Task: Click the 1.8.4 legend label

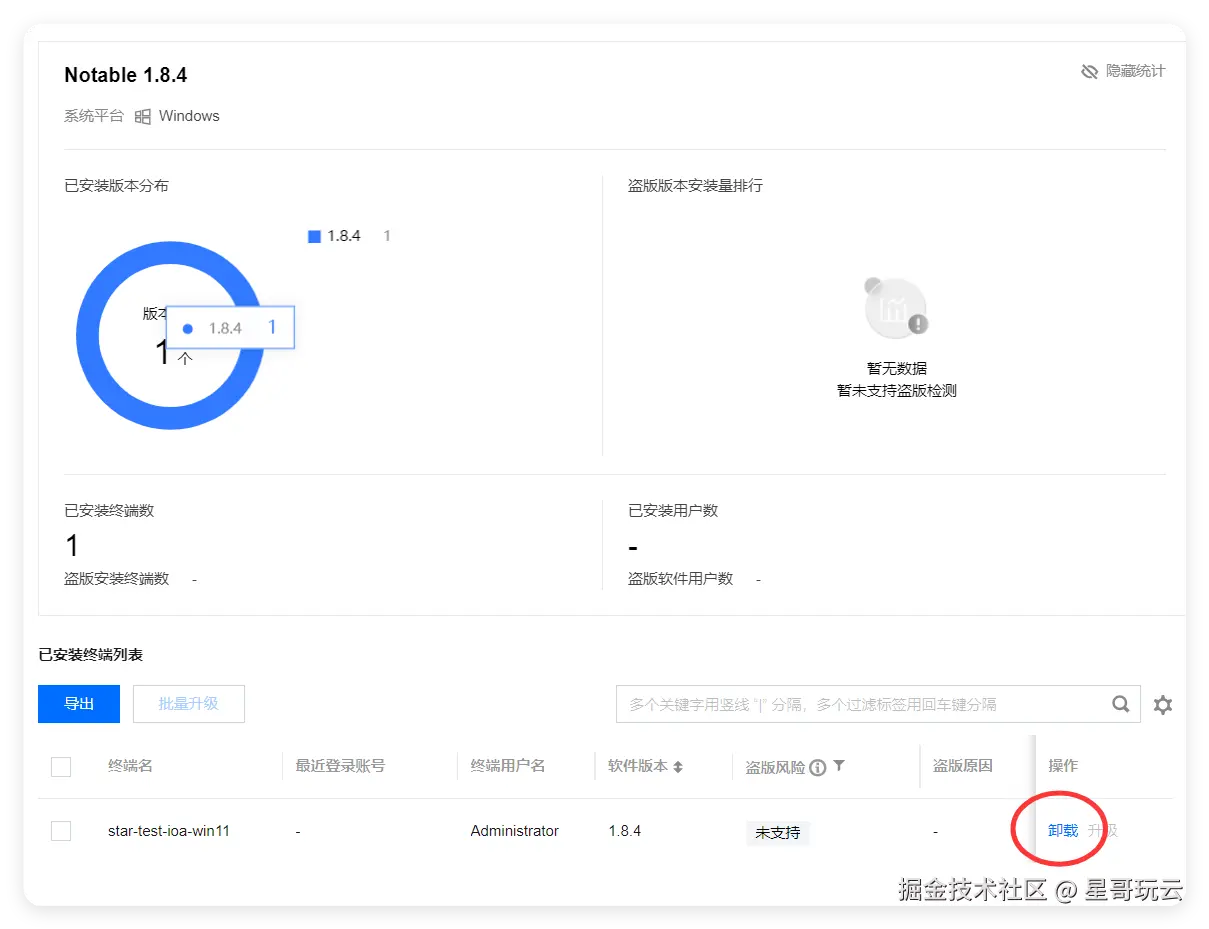Action: (x=344, y=236)
